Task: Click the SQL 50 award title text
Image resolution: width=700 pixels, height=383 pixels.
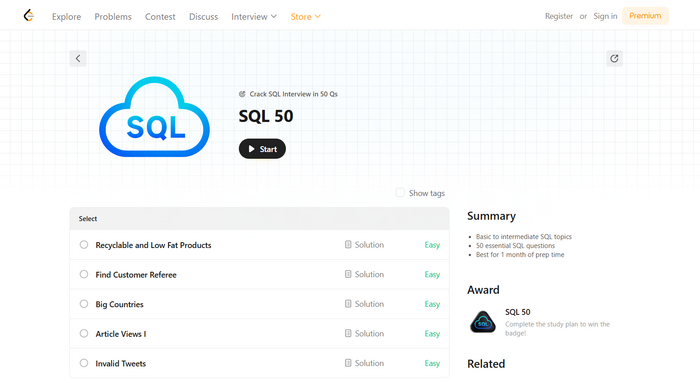Action: tap(517, 312)
